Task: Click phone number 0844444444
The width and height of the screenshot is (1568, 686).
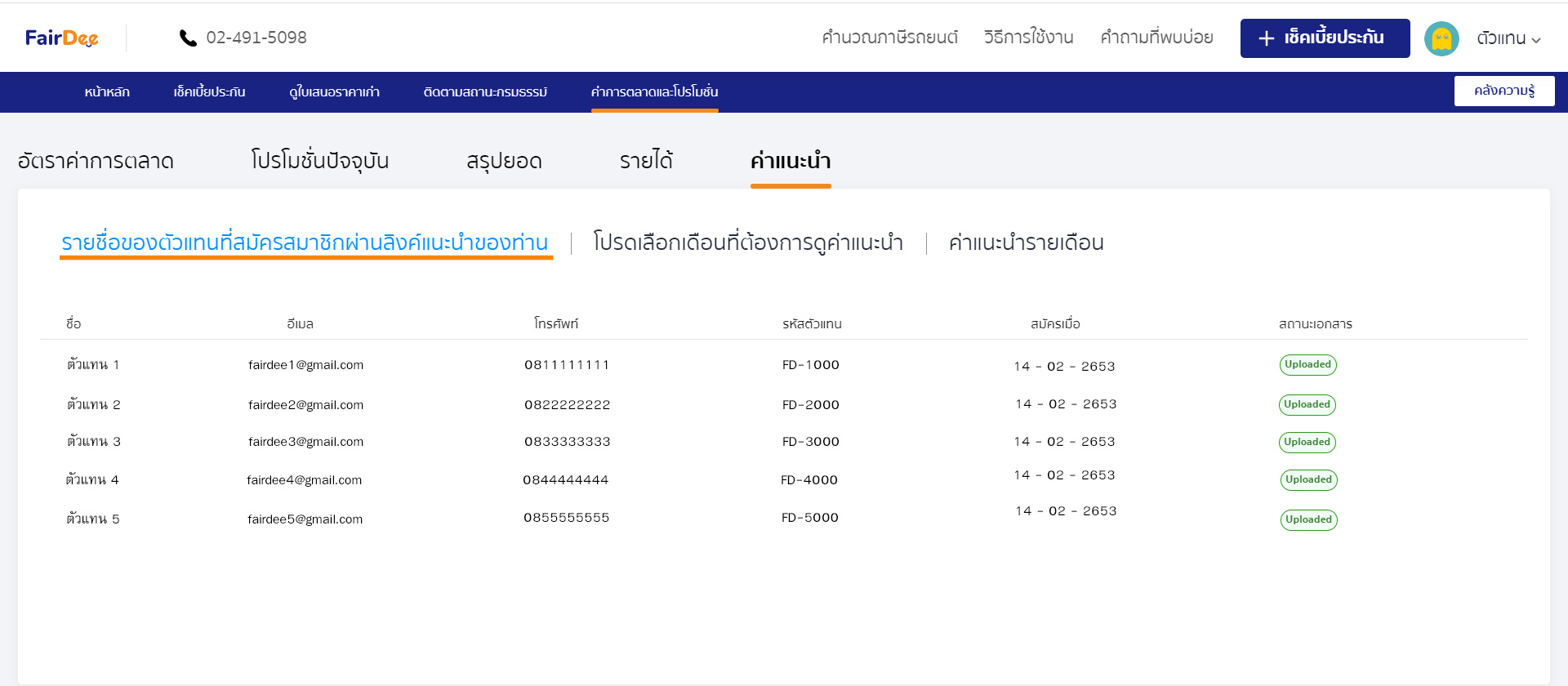Action: (x=566, y=480)
